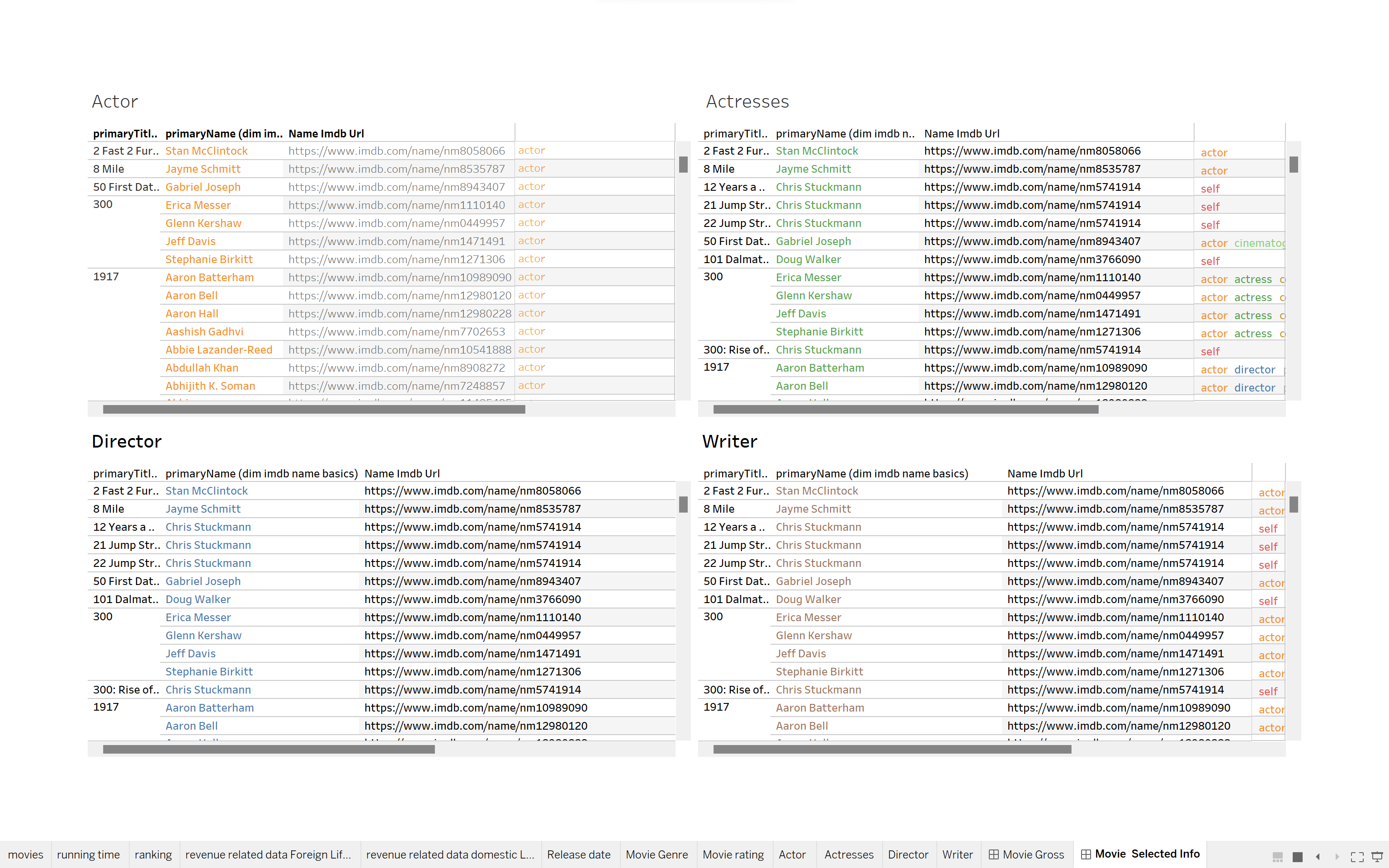Screen dimensions: 1389x868
Task: Click Chris Stuckmann for 12 Years in Director
Action: [208, 526]
